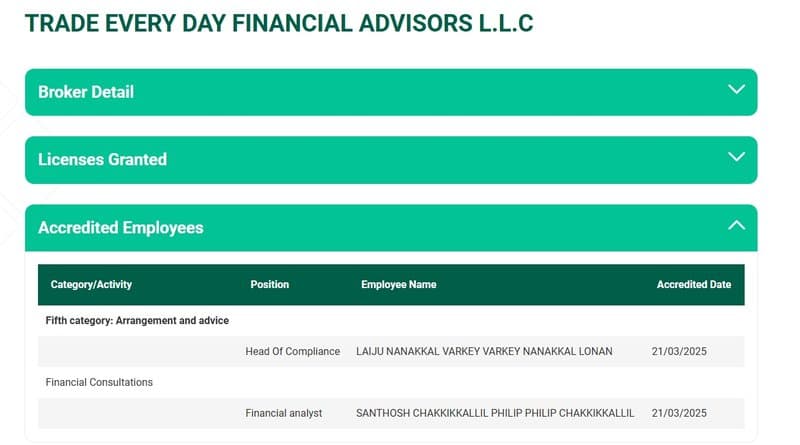Click Santhosh's accredited date 21/03/2025
The height and width of the screenshot is (445, 800).
pos(679,413)
